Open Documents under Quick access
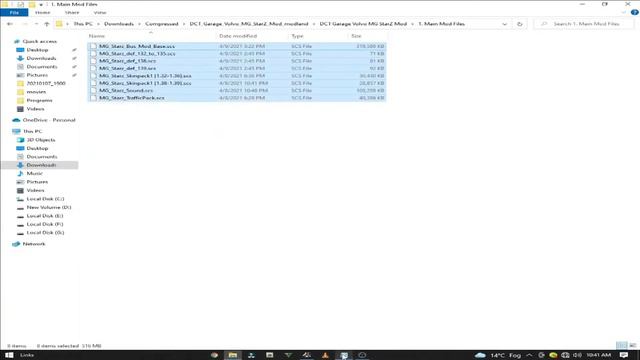640x360 pixels. pos(42,67)
